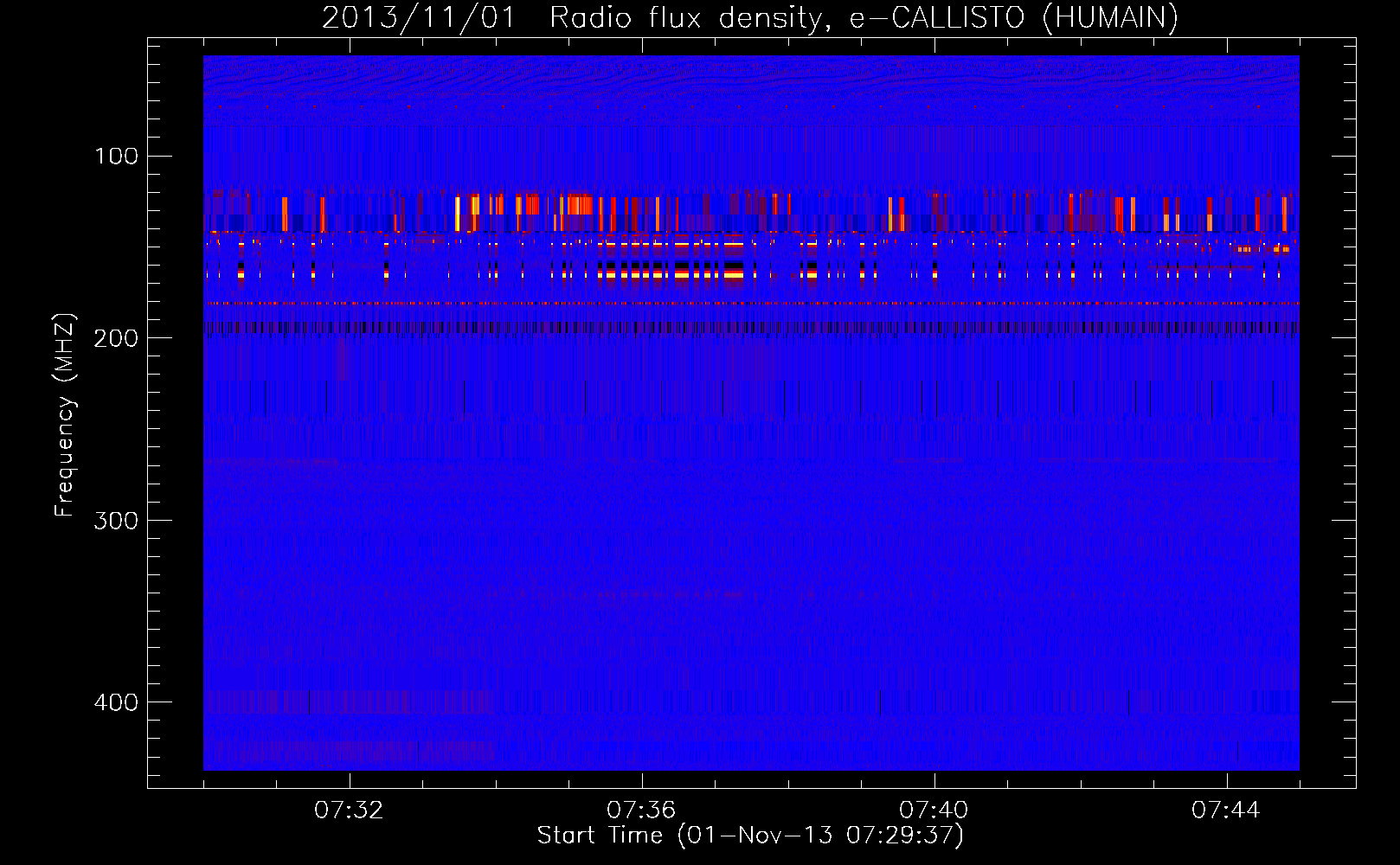Screen dimensions: 1400x865
Task: Click the plot title "Radio flux density, e-CALLISTO (HUMAIN)"
Action: 864,17
